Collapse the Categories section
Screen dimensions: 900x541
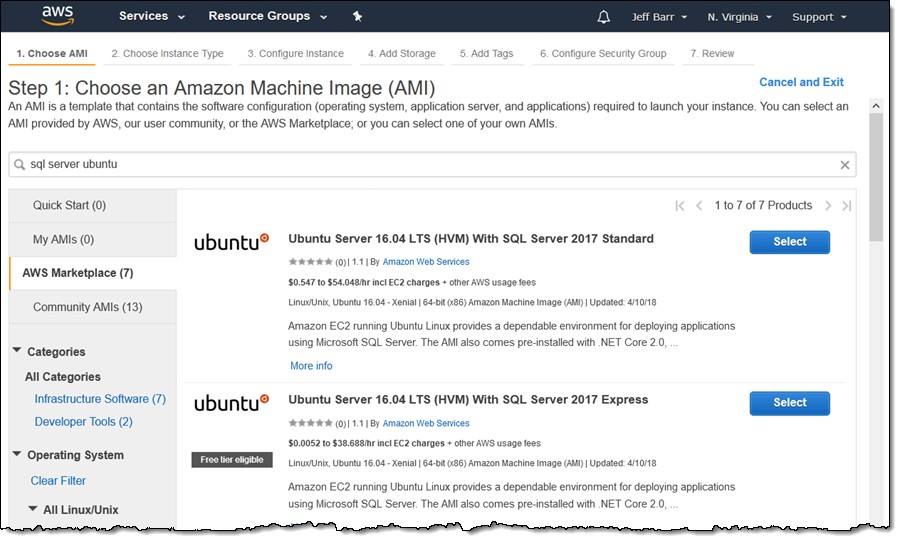click(17, 351)
